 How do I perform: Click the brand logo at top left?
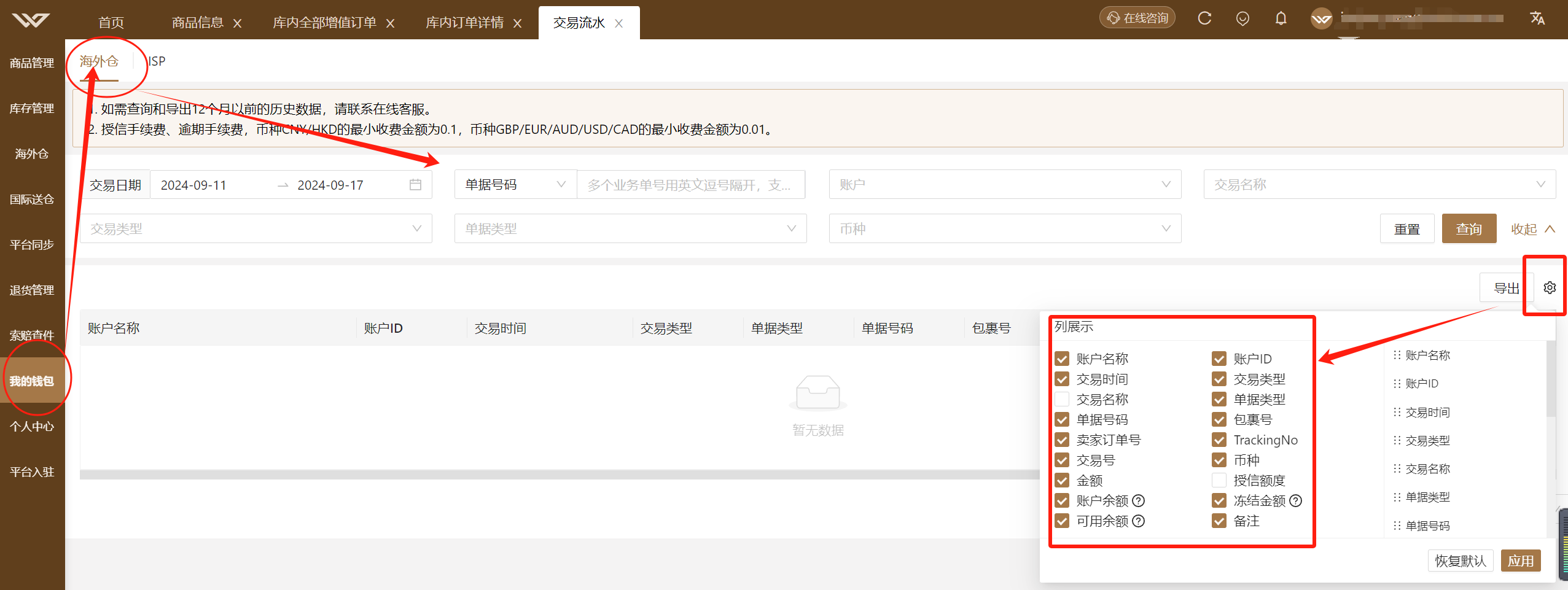click(31, 21)
